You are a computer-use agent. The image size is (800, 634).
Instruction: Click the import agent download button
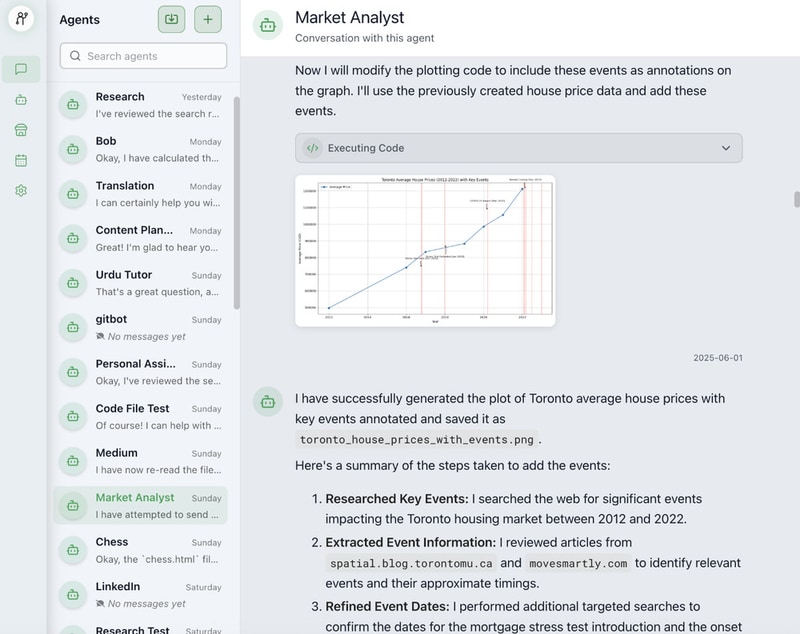tap(172, 19)
